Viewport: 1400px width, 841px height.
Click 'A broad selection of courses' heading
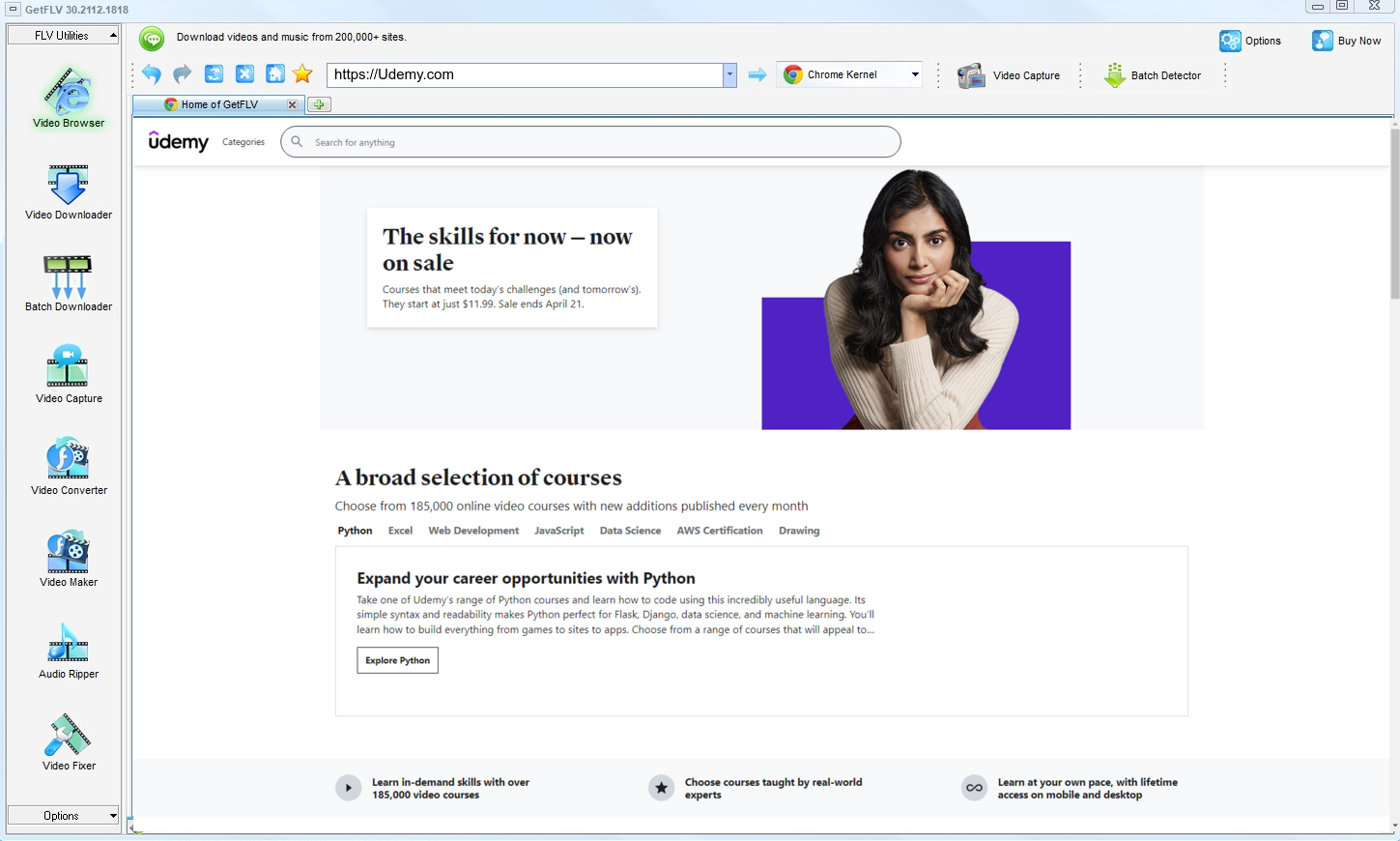[478, 478]
